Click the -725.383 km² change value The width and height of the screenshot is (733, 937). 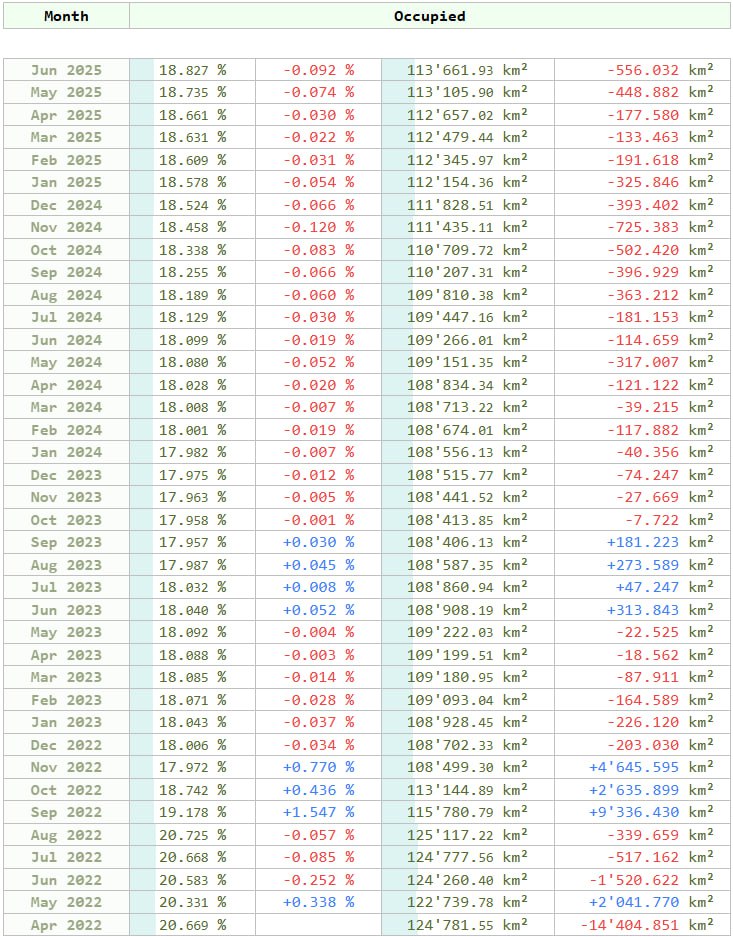pos(660,227)
